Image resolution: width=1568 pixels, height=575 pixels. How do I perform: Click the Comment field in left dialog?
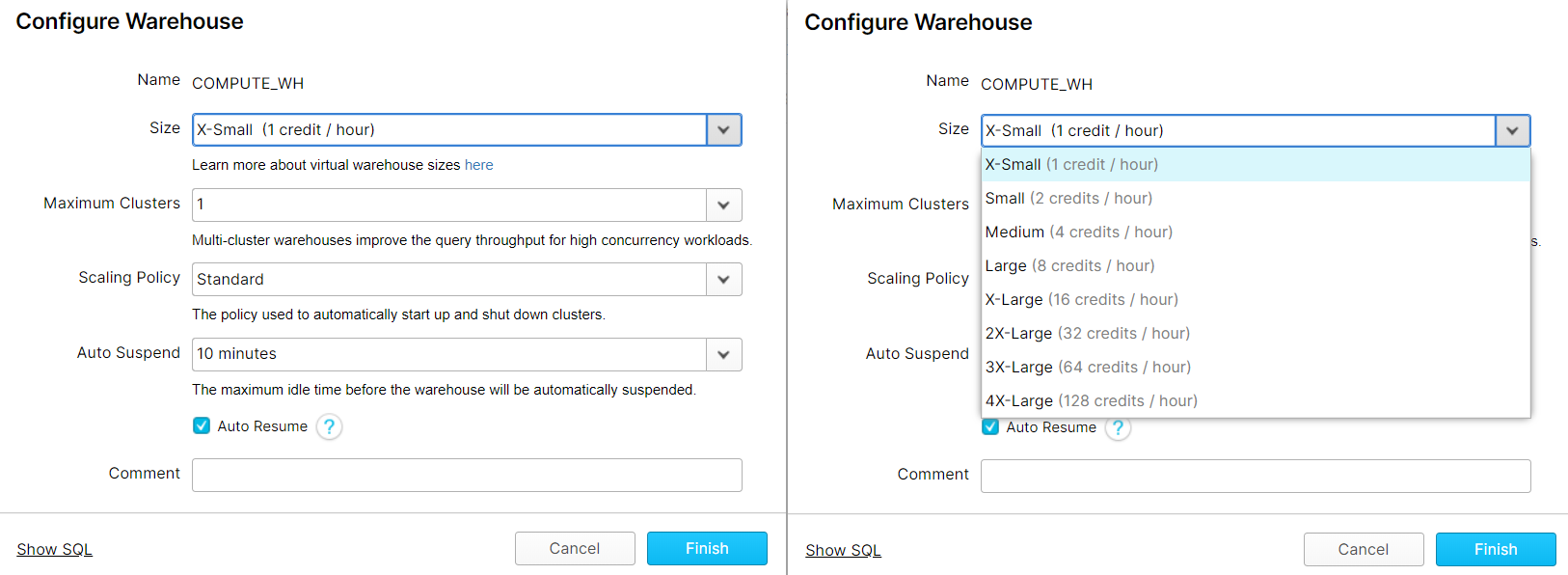[467, 475]
